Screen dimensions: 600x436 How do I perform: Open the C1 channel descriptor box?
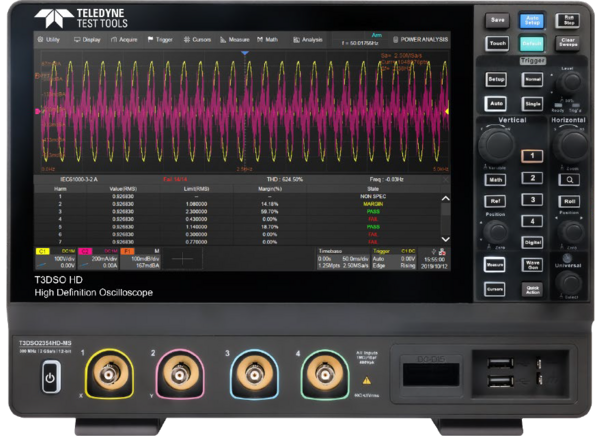[55, 259]
